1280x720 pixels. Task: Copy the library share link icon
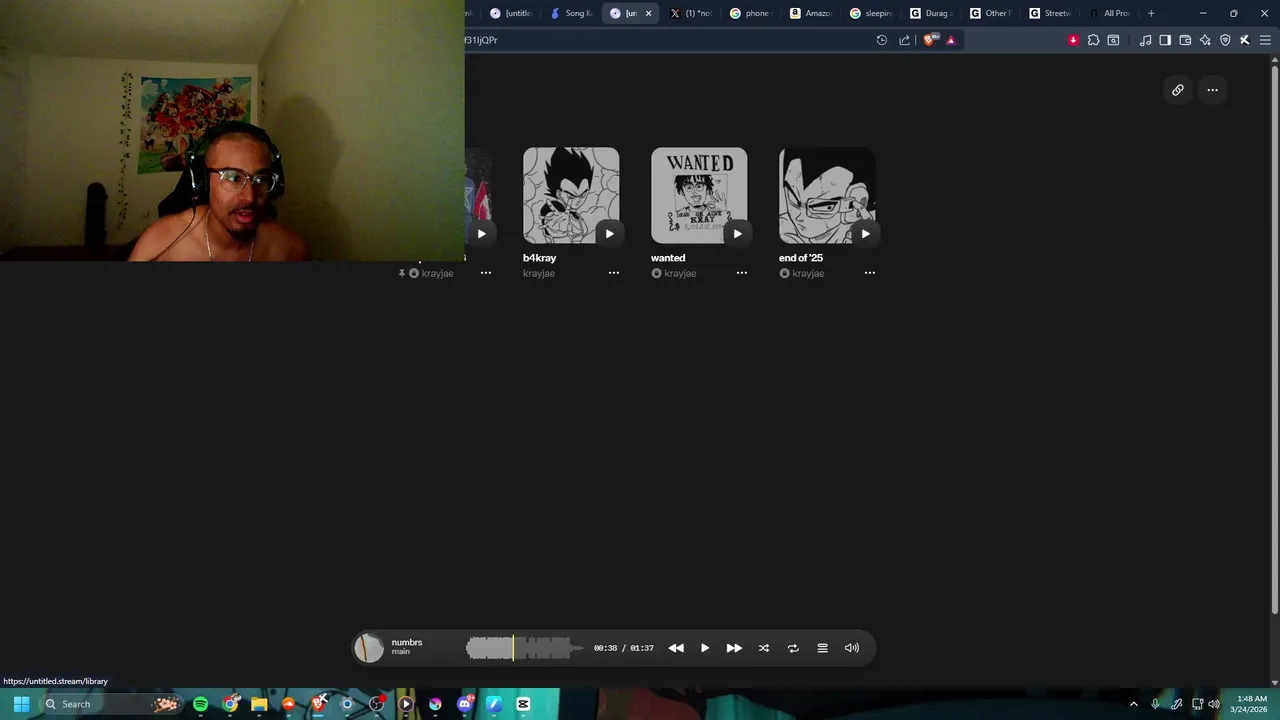[1178, 90]
